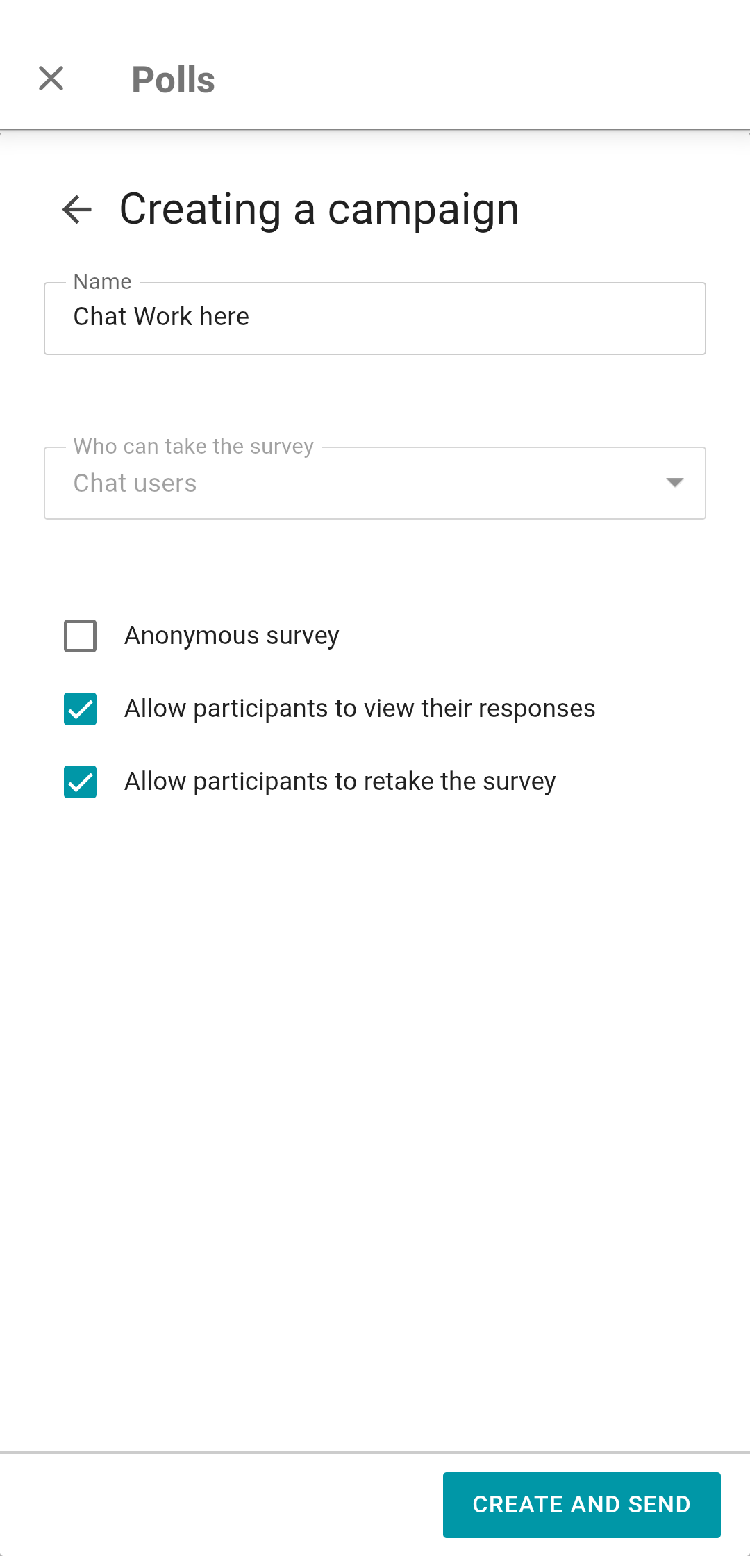The height and width of the screenshot is (1568, 750).
Task: Click the Name field's floating label
Action: click(102, 282)
